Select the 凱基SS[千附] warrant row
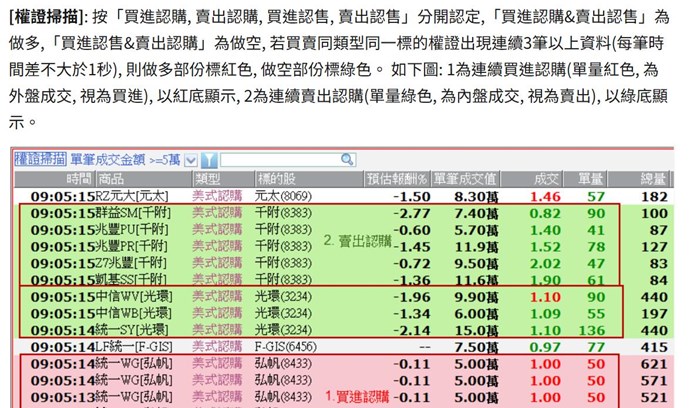The image size is (690, 408). (x=343, y=279)
